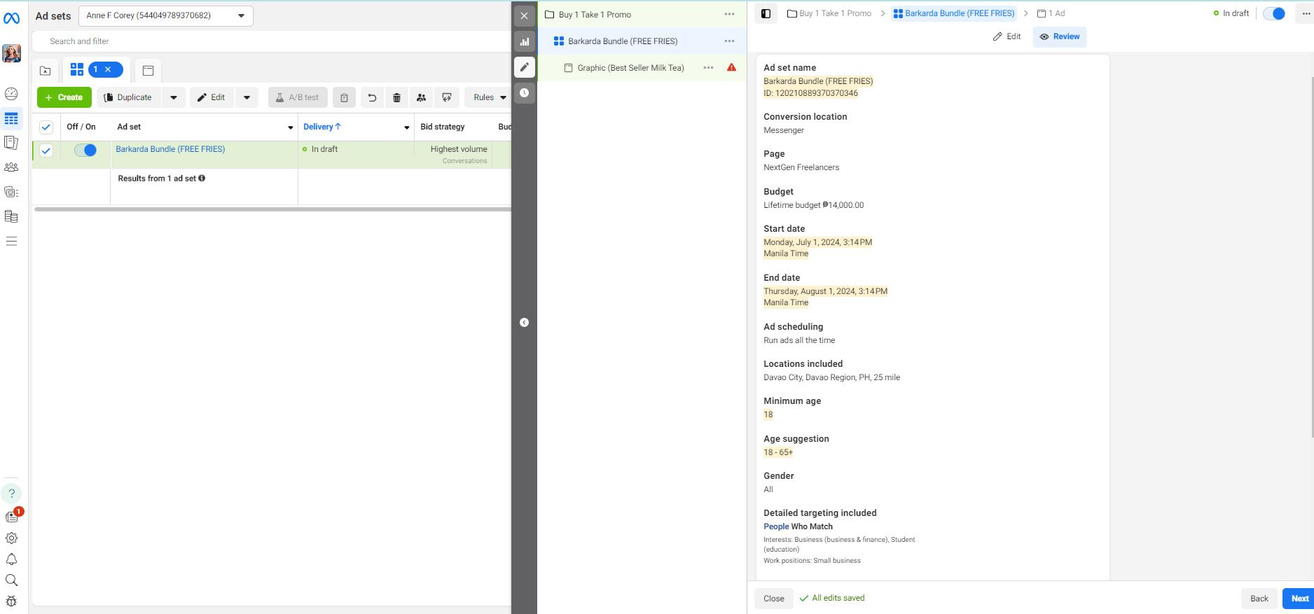Open Settings gear in sidebar
This screenshot has width=1314, height=614.
click(12, 538)
